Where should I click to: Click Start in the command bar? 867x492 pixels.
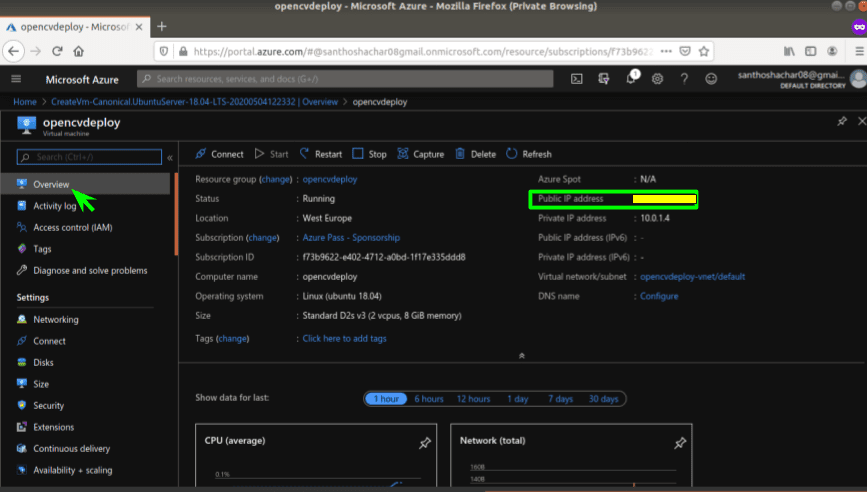271,154
